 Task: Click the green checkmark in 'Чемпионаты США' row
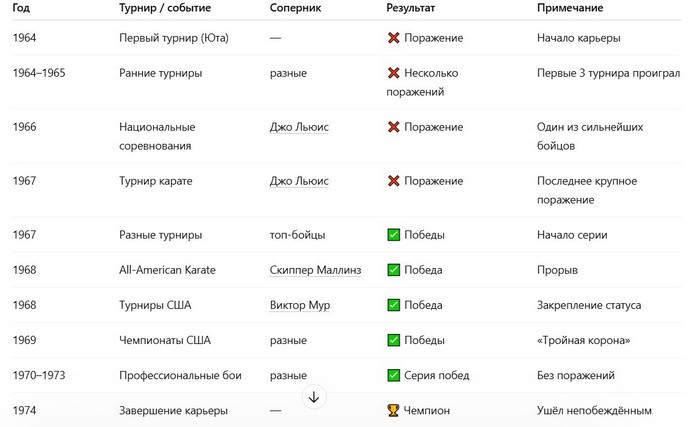[x=394, y=340]
